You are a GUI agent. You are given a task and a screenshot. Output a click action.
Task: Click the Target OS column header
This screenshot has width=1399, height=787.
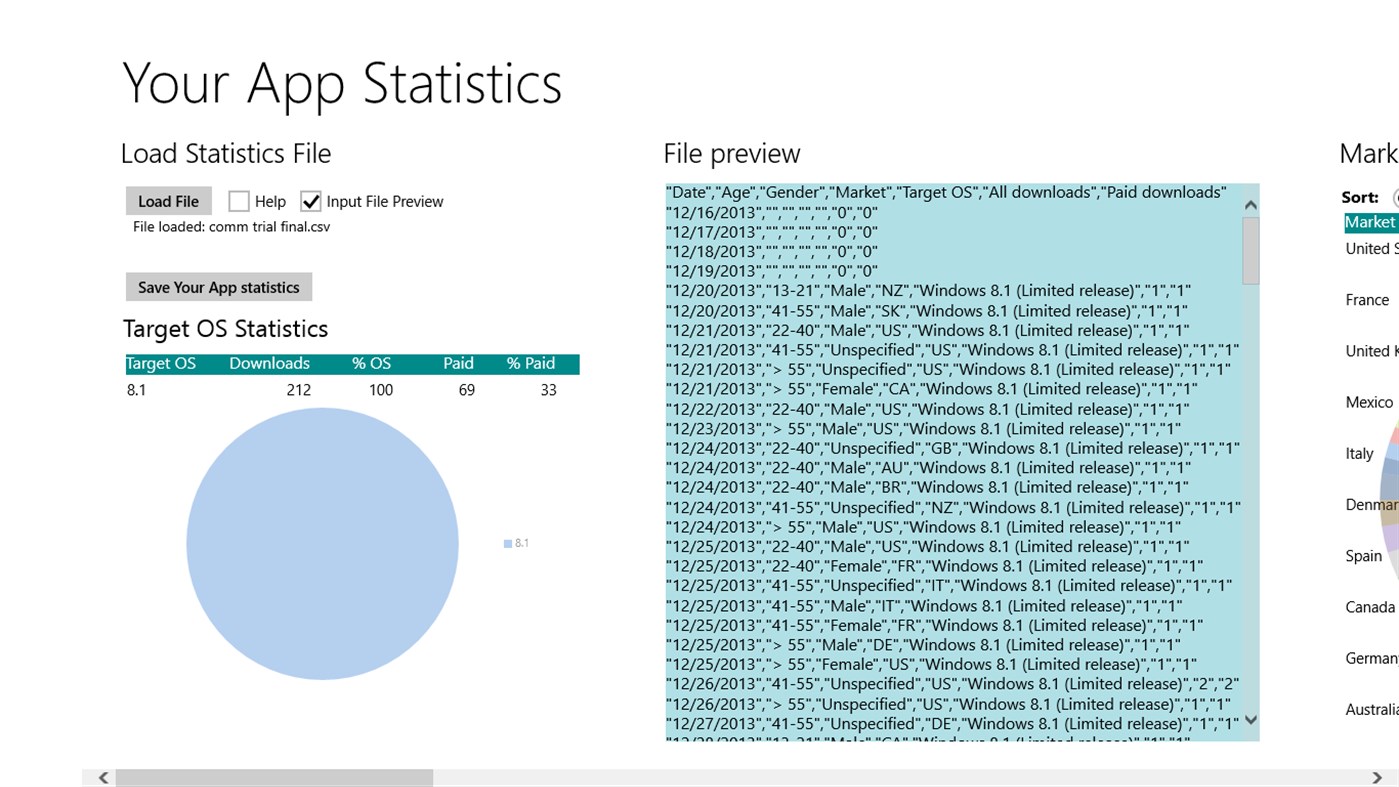click(x=160, y=363)
